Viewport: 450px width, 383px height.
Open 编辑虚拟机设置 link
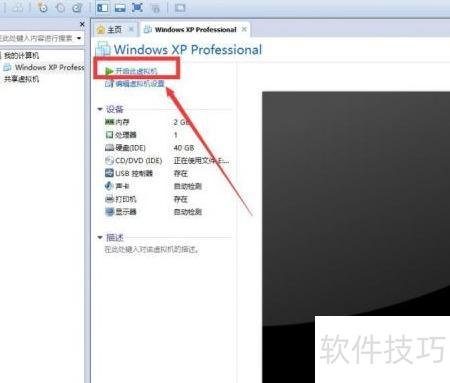tap(140, 83)
